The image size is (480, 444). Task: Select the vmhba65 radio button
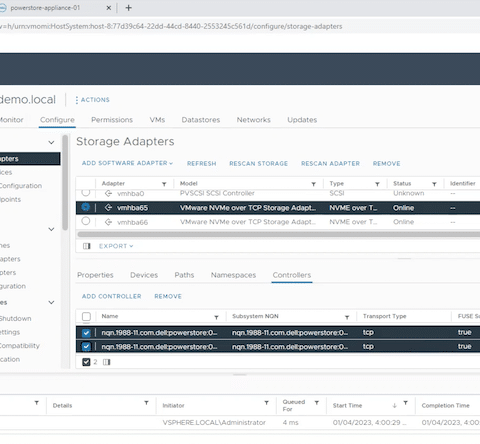point(86,207)
